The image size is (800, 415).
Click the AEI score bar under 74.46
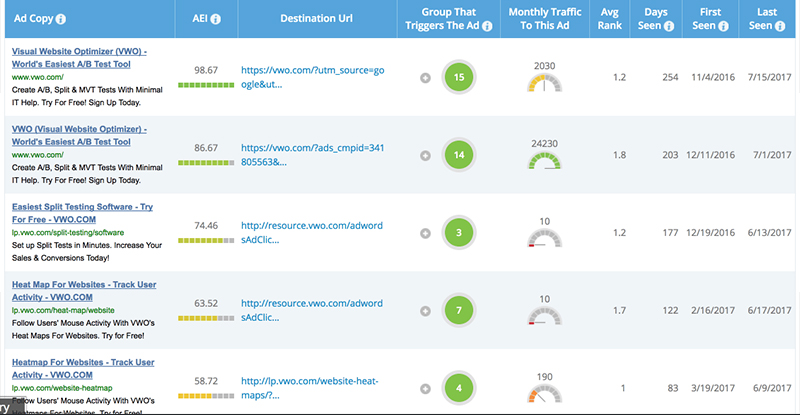(206, 240)
